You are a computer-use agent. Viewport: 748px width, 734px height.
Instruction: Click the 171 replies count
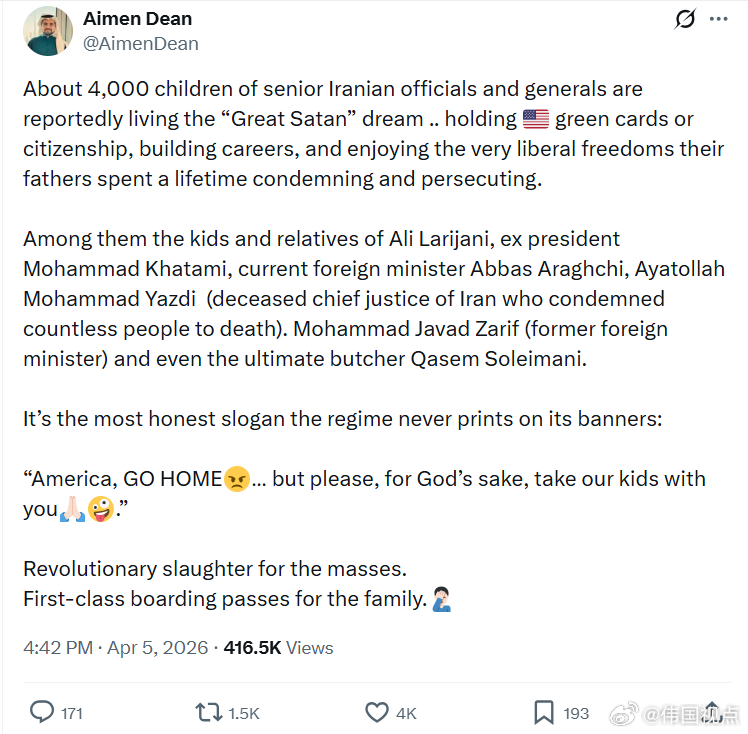[x=72, y=713]
